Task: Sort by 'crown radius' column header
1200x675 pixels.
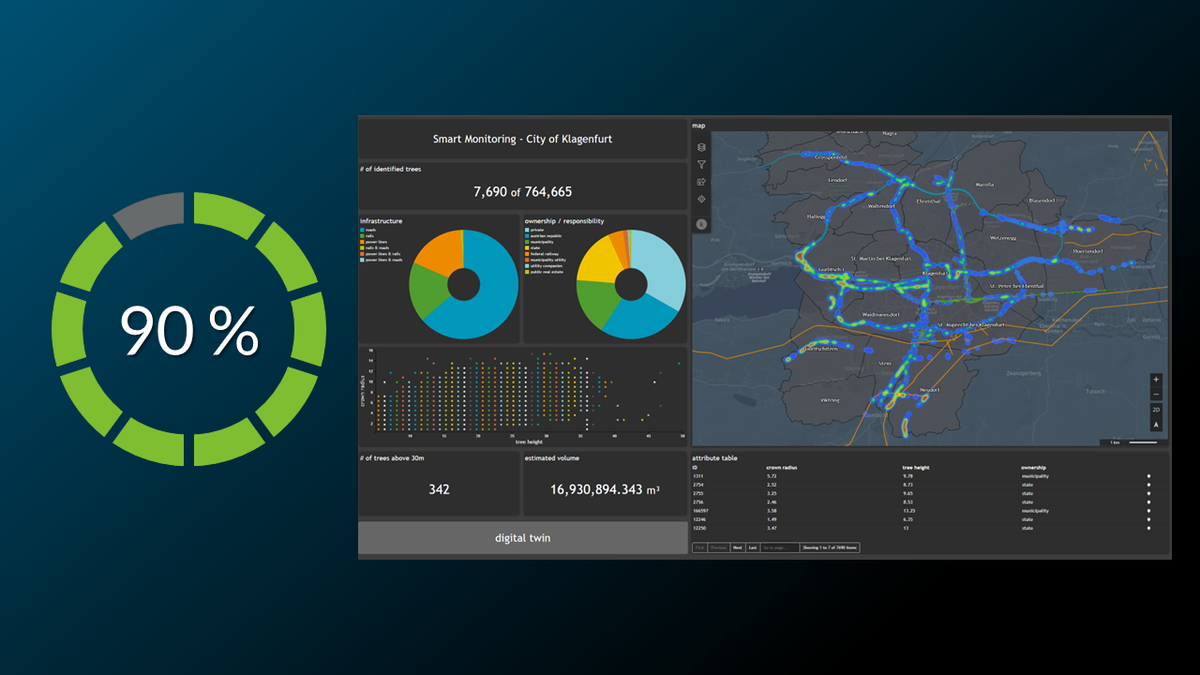Action: [x=780, y=467]
